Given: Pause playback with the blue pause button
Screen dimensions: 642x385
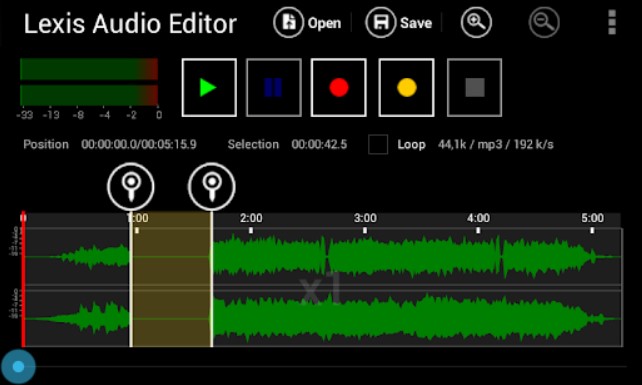Looking at the screenshot, I should [274, 88].
